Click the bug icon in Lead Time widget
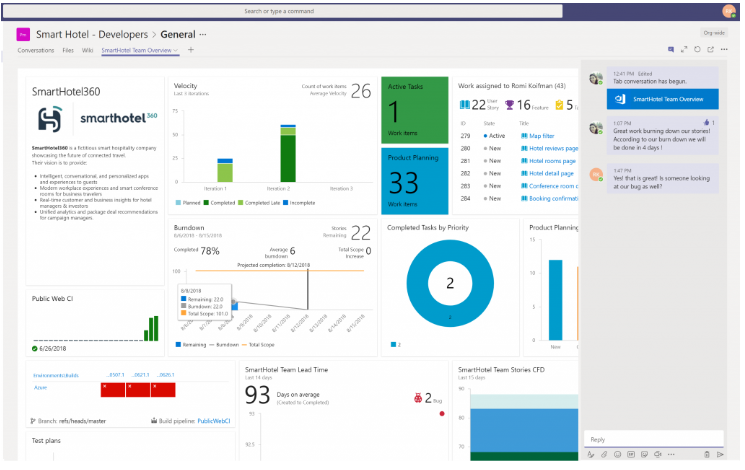This screenshot has width=745, height=470. [418, 398]
